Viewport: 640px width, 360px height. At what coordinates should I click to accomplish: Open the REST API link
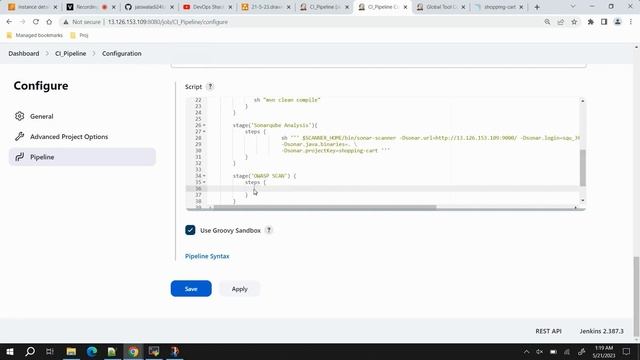pos(548,331)
